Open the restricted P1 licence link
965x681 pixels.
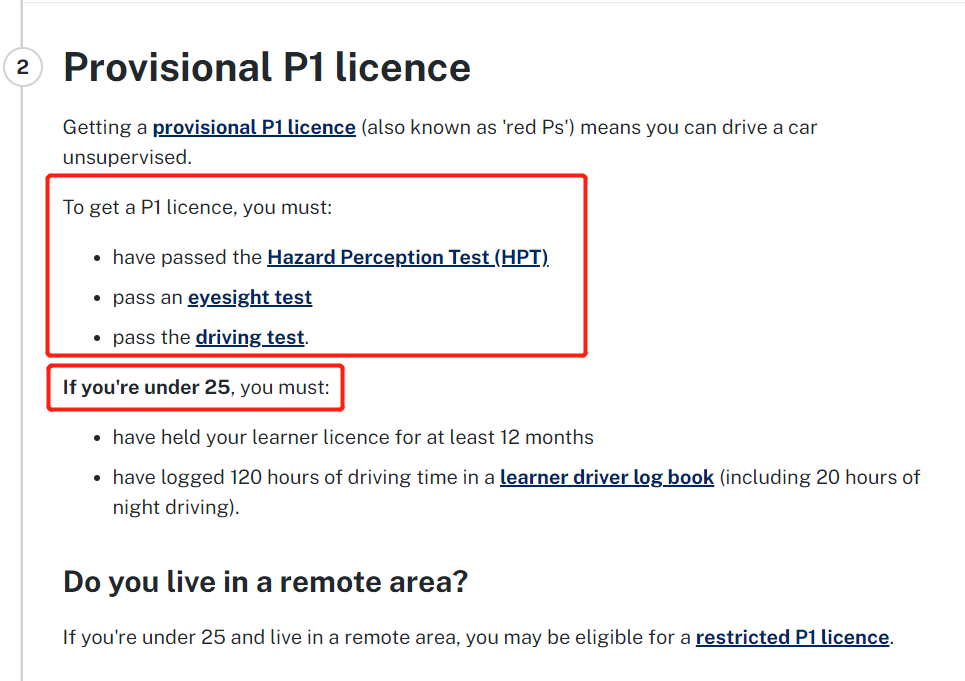[793, 637]
